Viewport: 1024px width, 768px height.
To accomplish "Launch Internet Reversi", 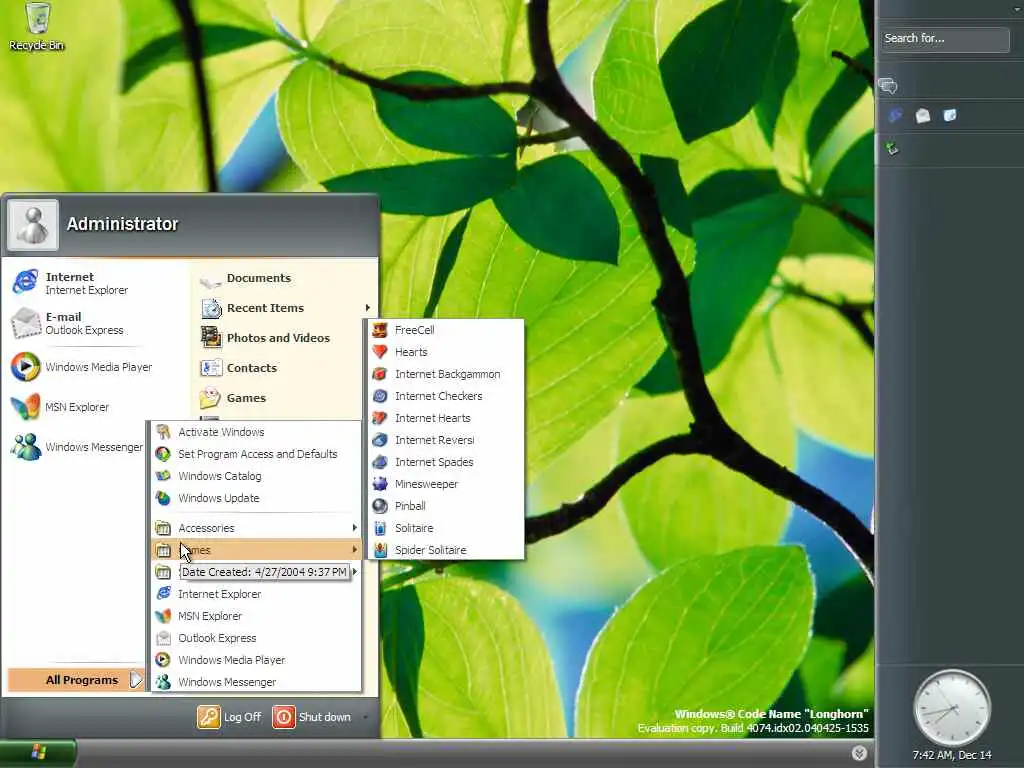I will pos(447,440).
